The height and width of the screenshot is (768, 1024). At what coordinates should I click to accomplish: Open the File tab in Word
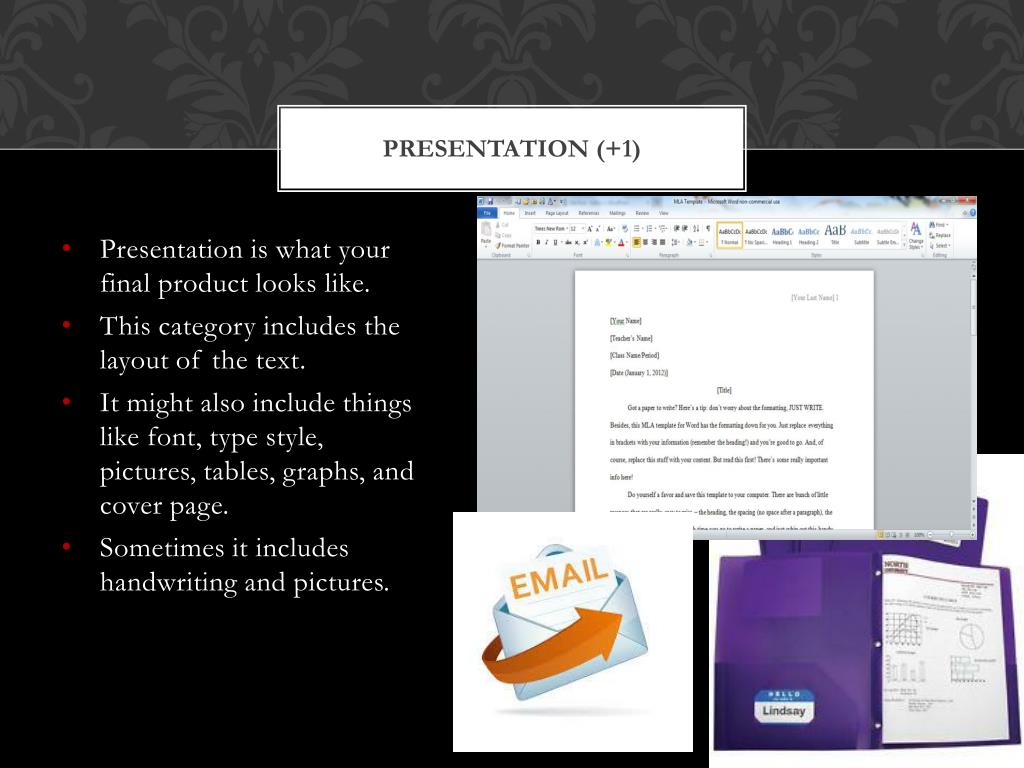pyautogui.click(x=487, y=213)
